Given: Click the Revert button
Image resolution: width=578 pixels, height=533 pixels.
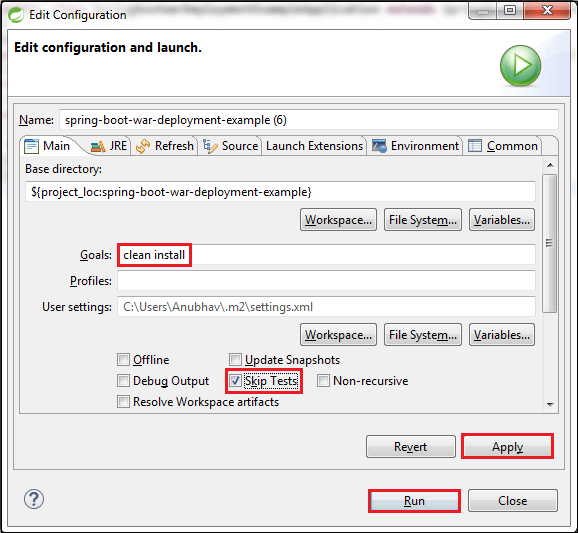Looking at the screenshot, I should [x=411, y=447].
